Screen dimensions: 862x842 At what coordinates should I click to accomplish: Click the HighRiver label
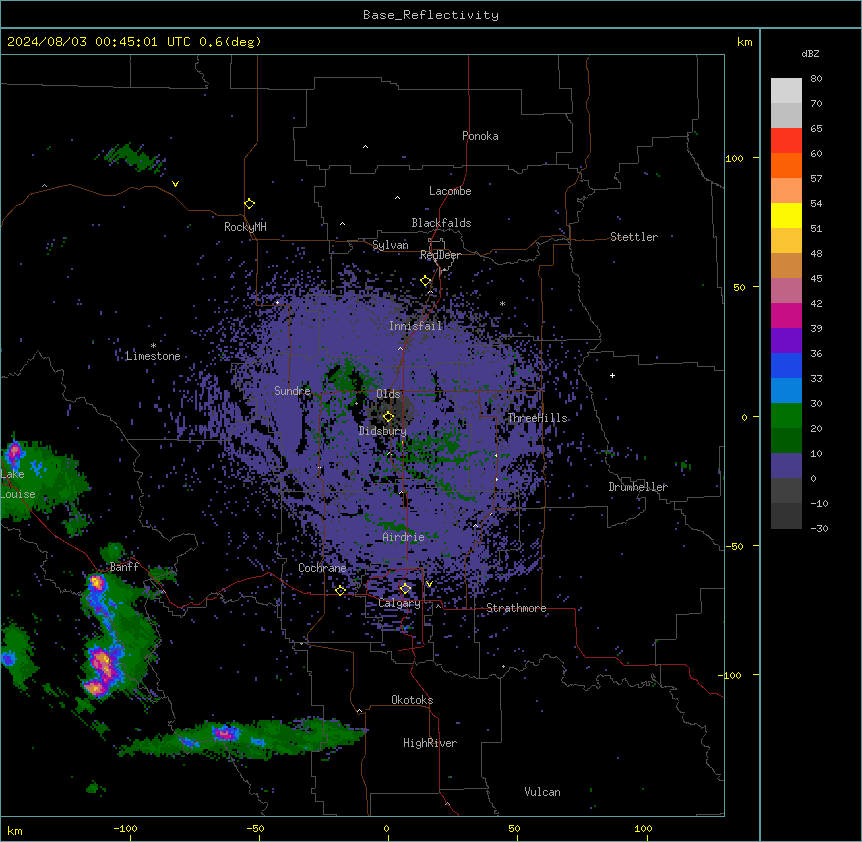430,743
